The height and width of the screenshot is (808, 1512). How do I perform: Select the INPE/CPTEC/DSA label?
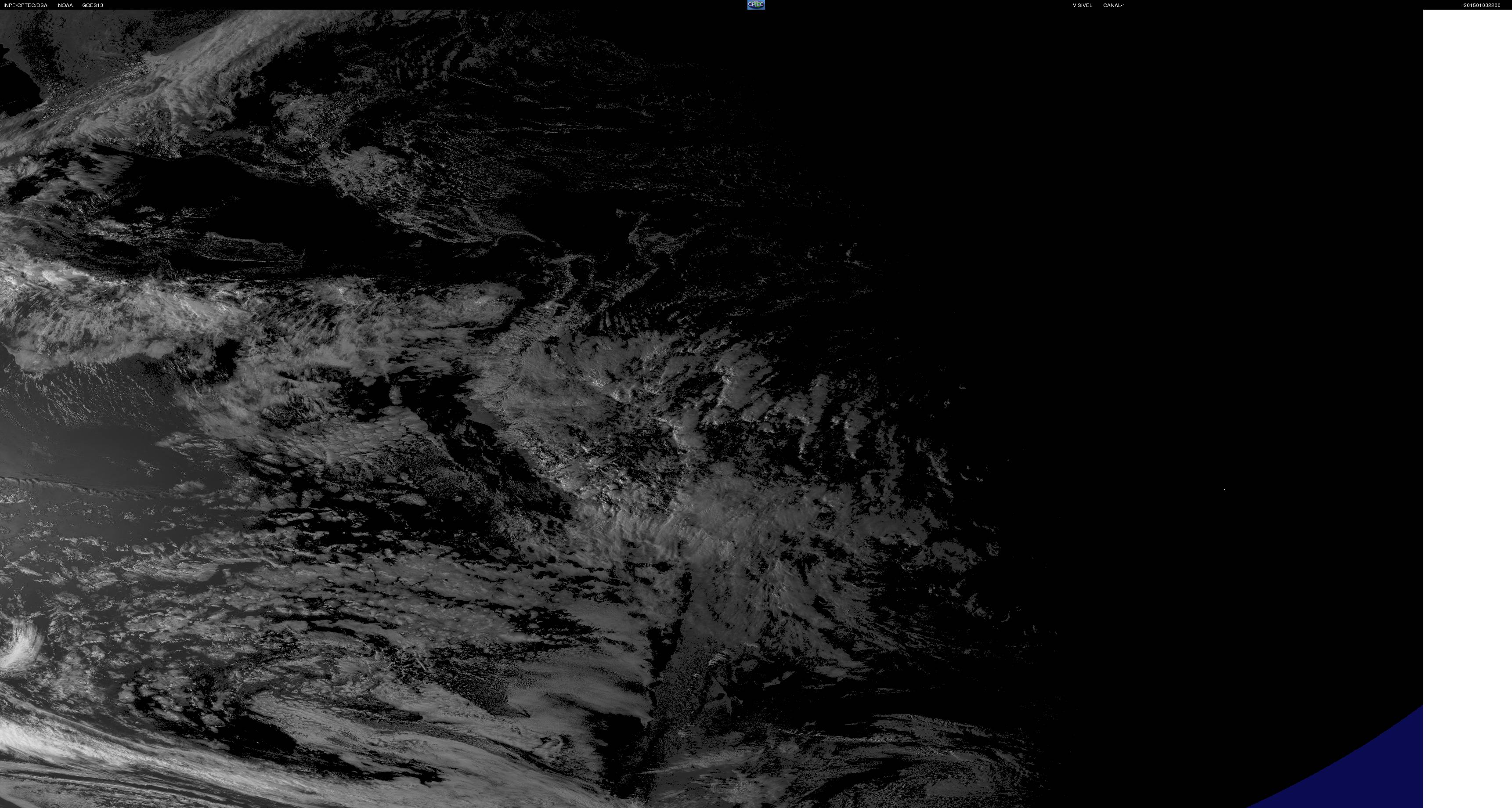click(x=25, y=5)
